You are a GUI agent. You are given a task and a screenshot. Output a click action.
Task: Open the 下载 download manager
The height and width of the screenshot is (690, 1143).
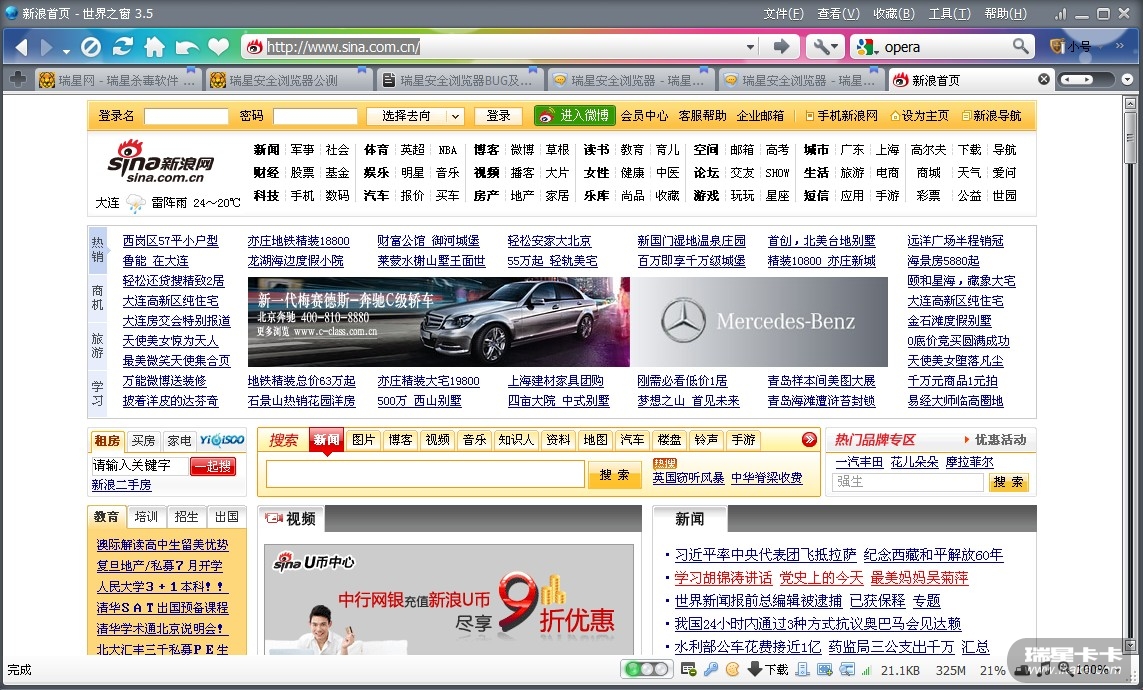coord(768,670)
